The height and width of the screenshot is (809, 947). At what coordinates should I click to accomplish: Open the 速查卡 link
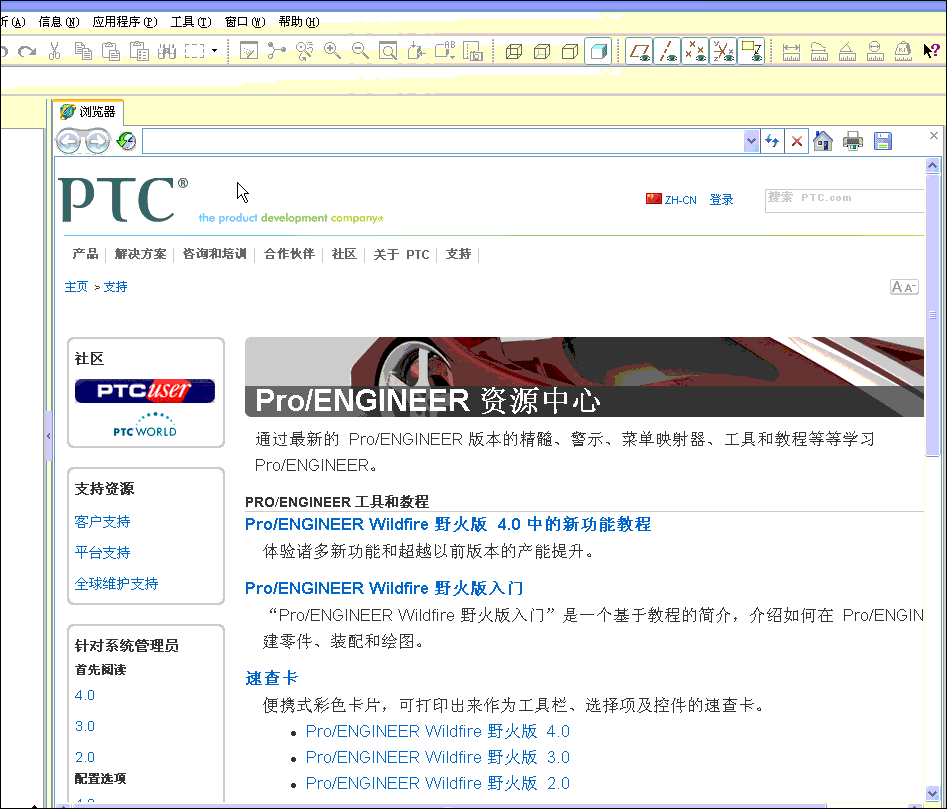coord(272,678)
